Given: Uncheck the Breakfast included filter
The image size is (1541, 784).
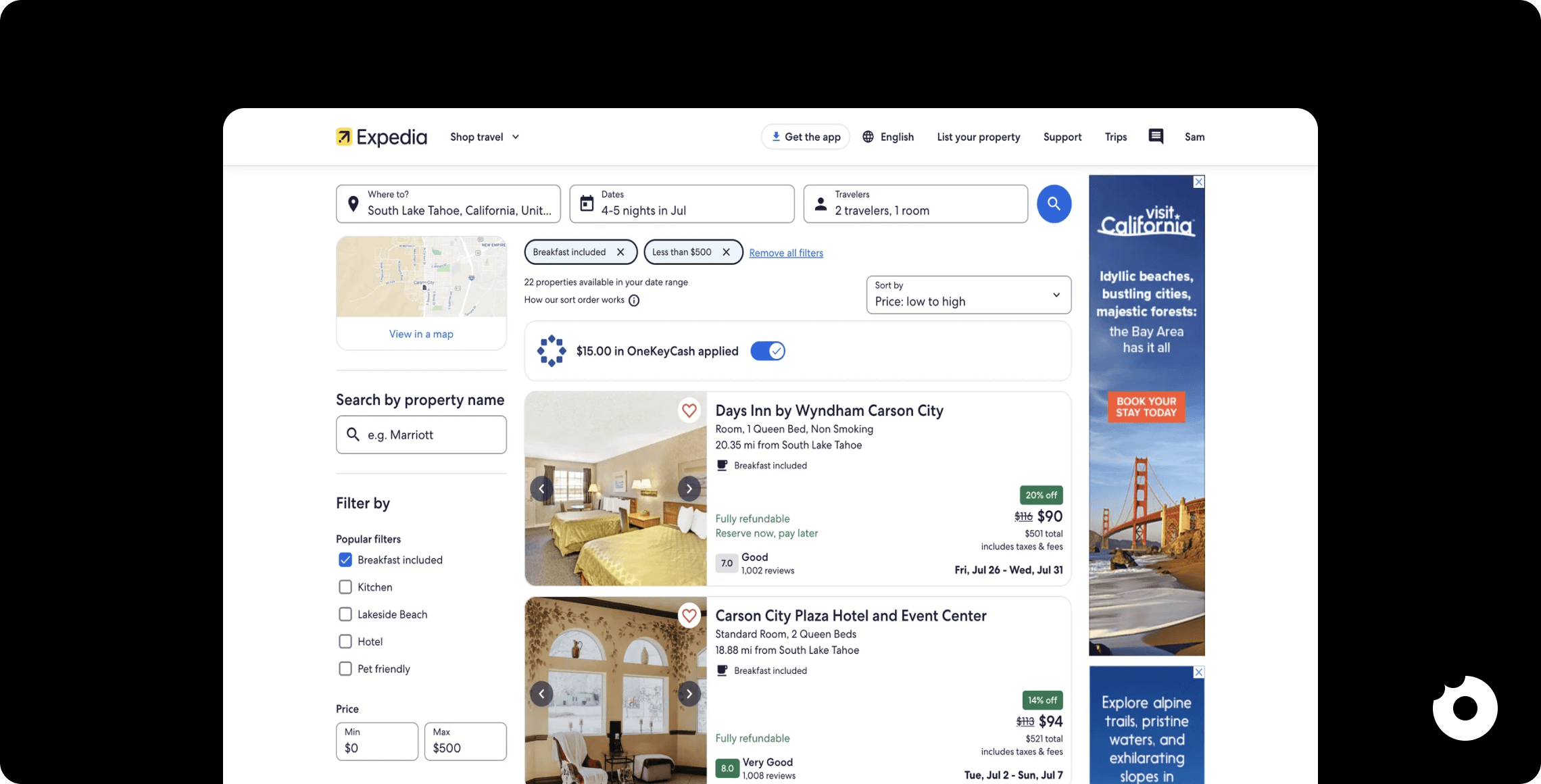Looking at the screenshot, I should click(345, 560).
